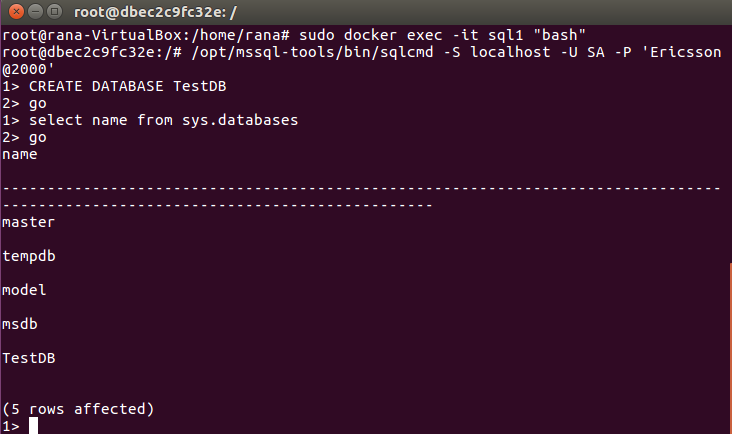Click the 'msdb' database result row
The image size is (732, 434).
20,324
